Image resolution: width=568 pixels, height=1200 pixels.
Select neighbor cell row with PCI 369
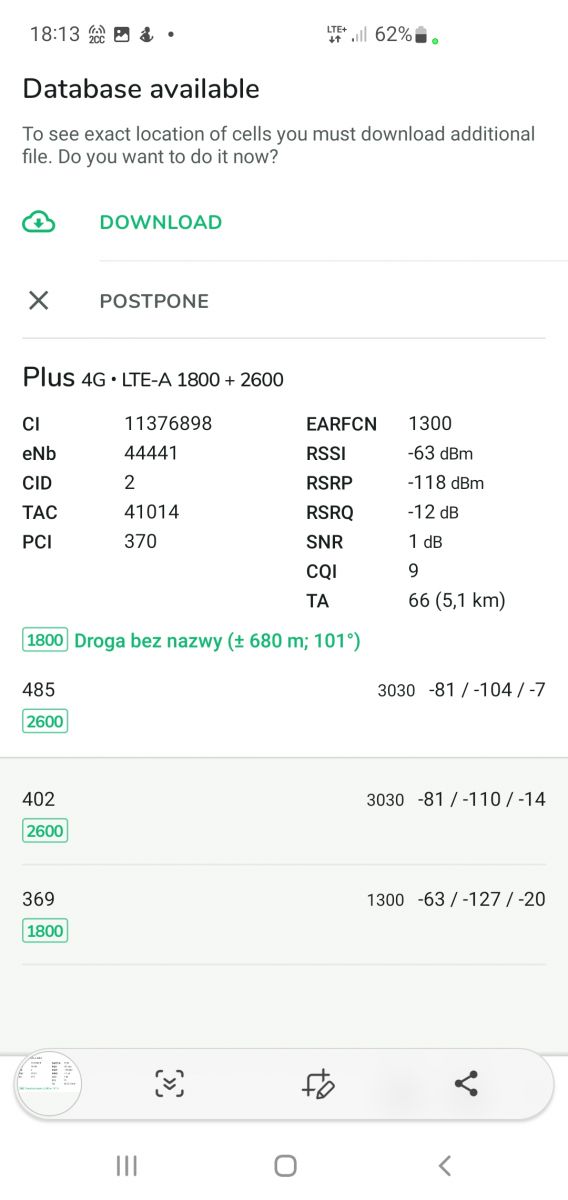pos(284,914)
